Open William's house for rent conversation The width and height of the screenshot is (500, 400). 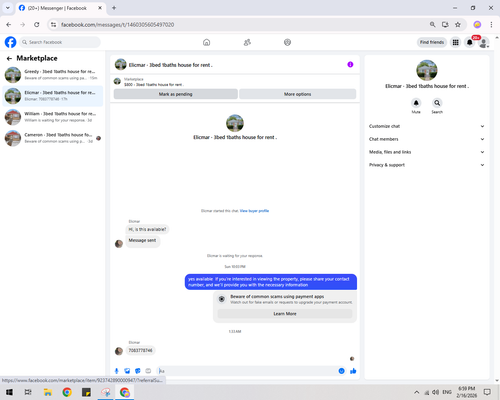[53, 117]
